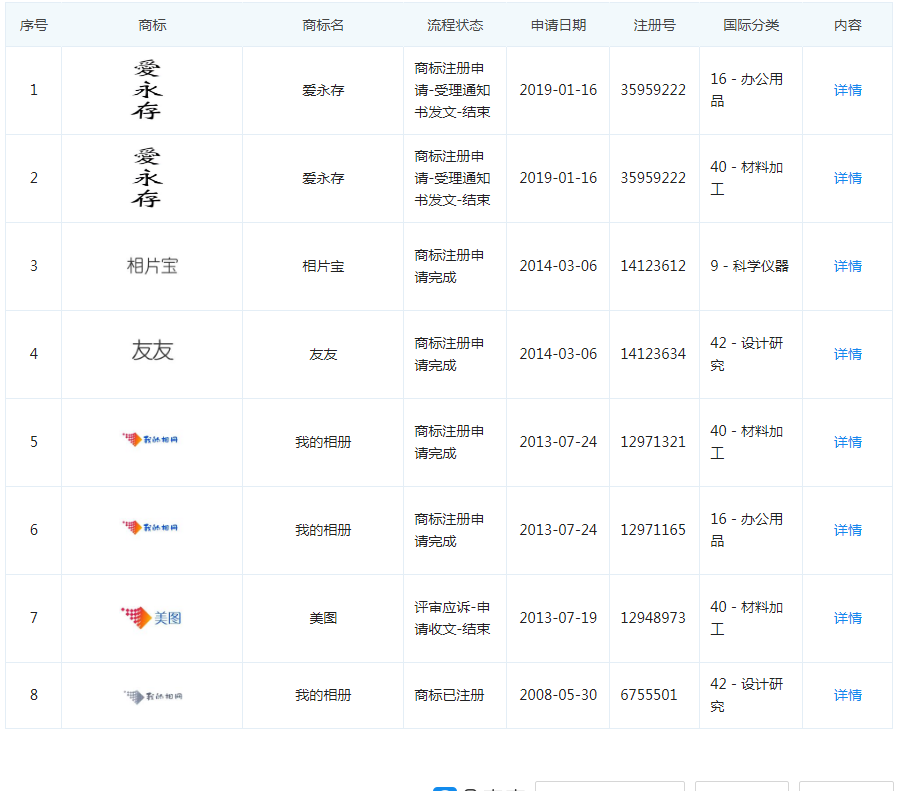Click the input field at the page bottom
This screenshot has height=791, width=897.
(x=610, y=789)
